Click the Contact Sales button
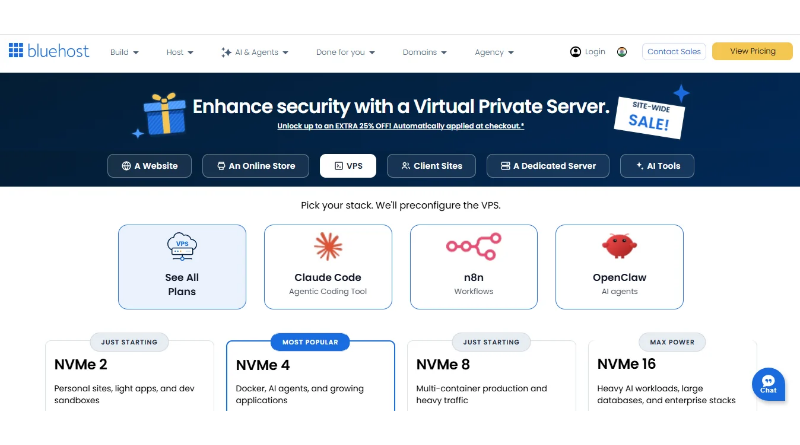 pos(673,52)
